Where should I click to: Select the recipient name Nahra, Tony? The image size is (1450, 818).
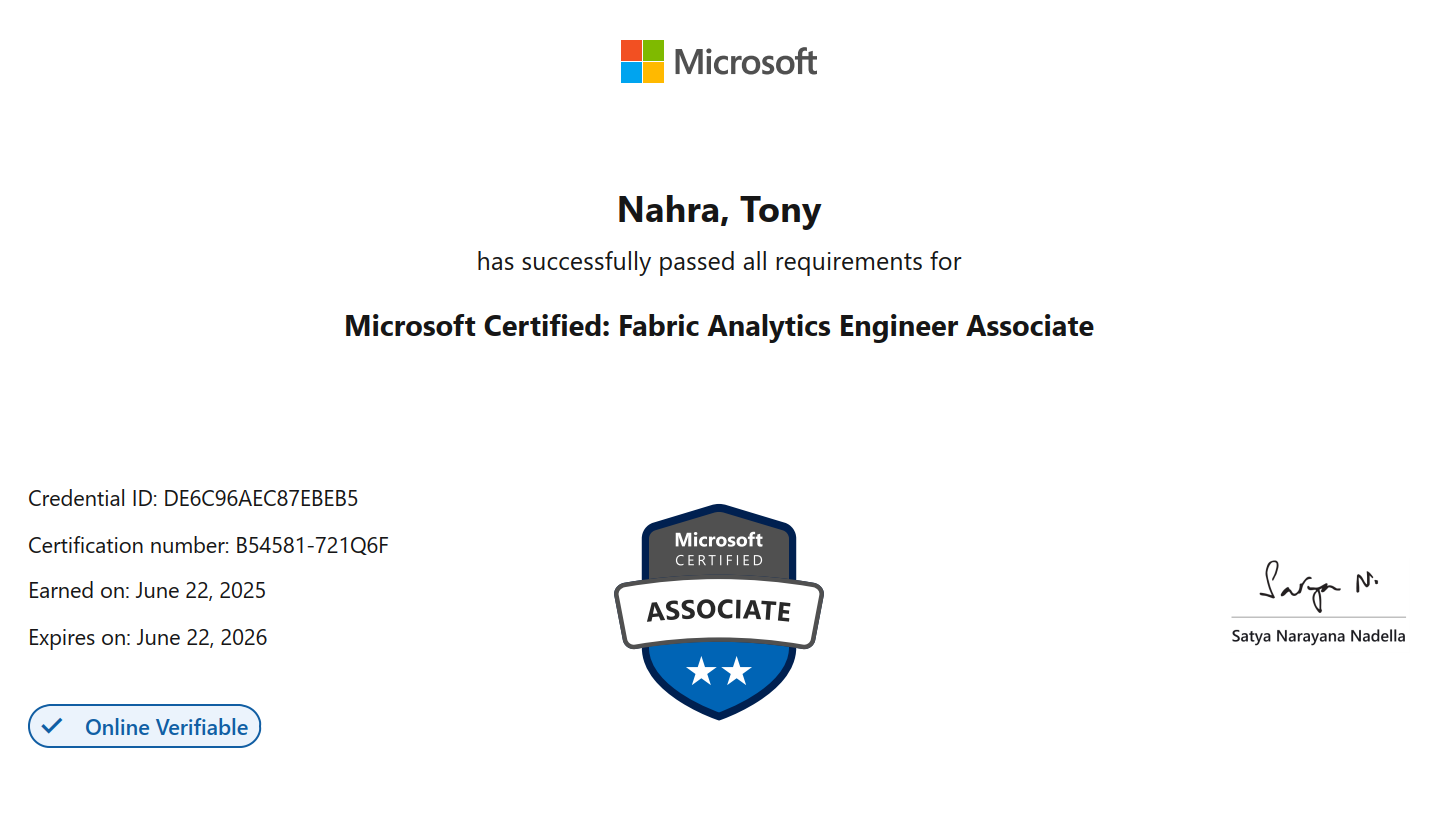tap(719, 210)
